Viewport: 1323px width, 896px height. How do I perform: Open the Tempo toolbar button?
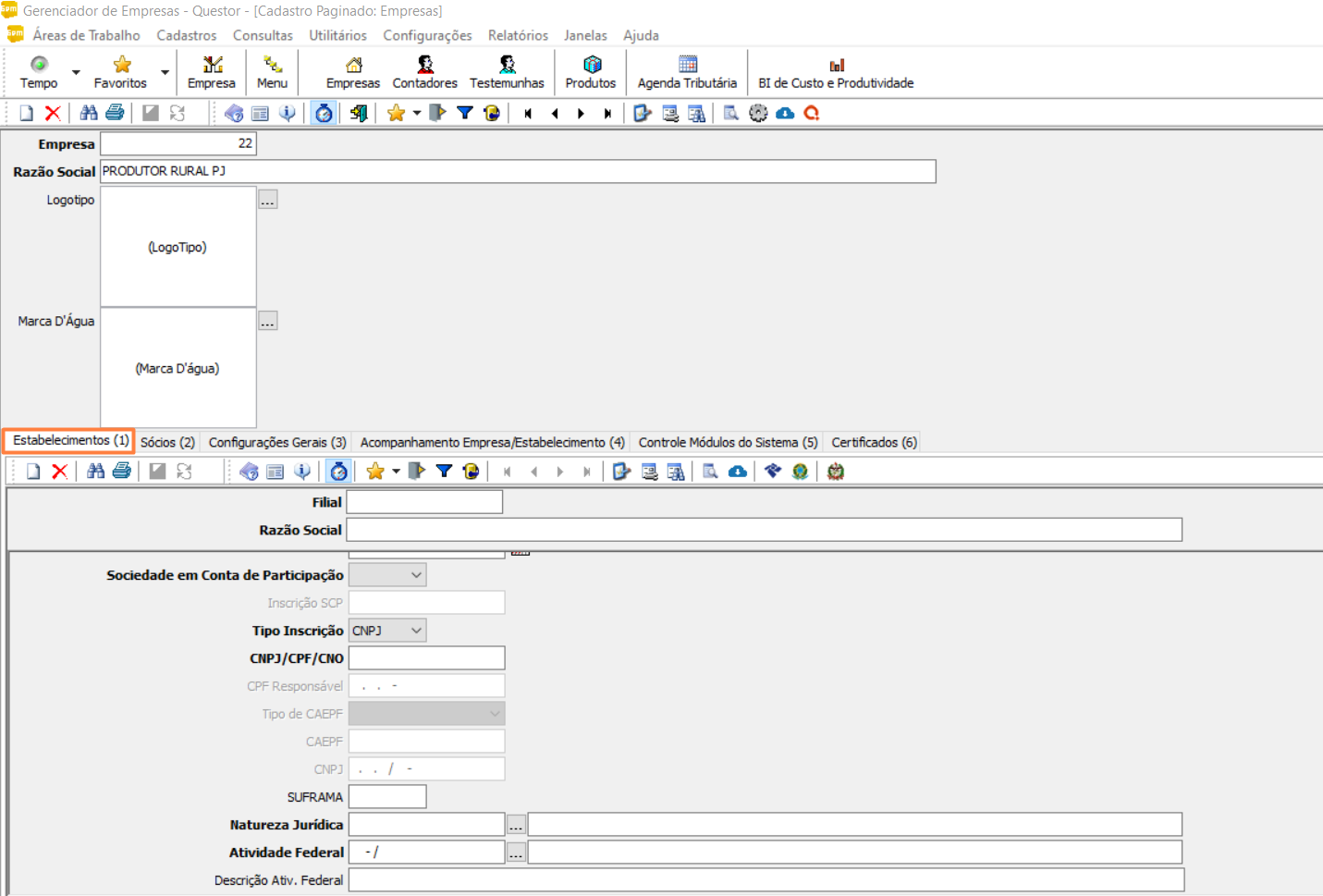[39, 72]
